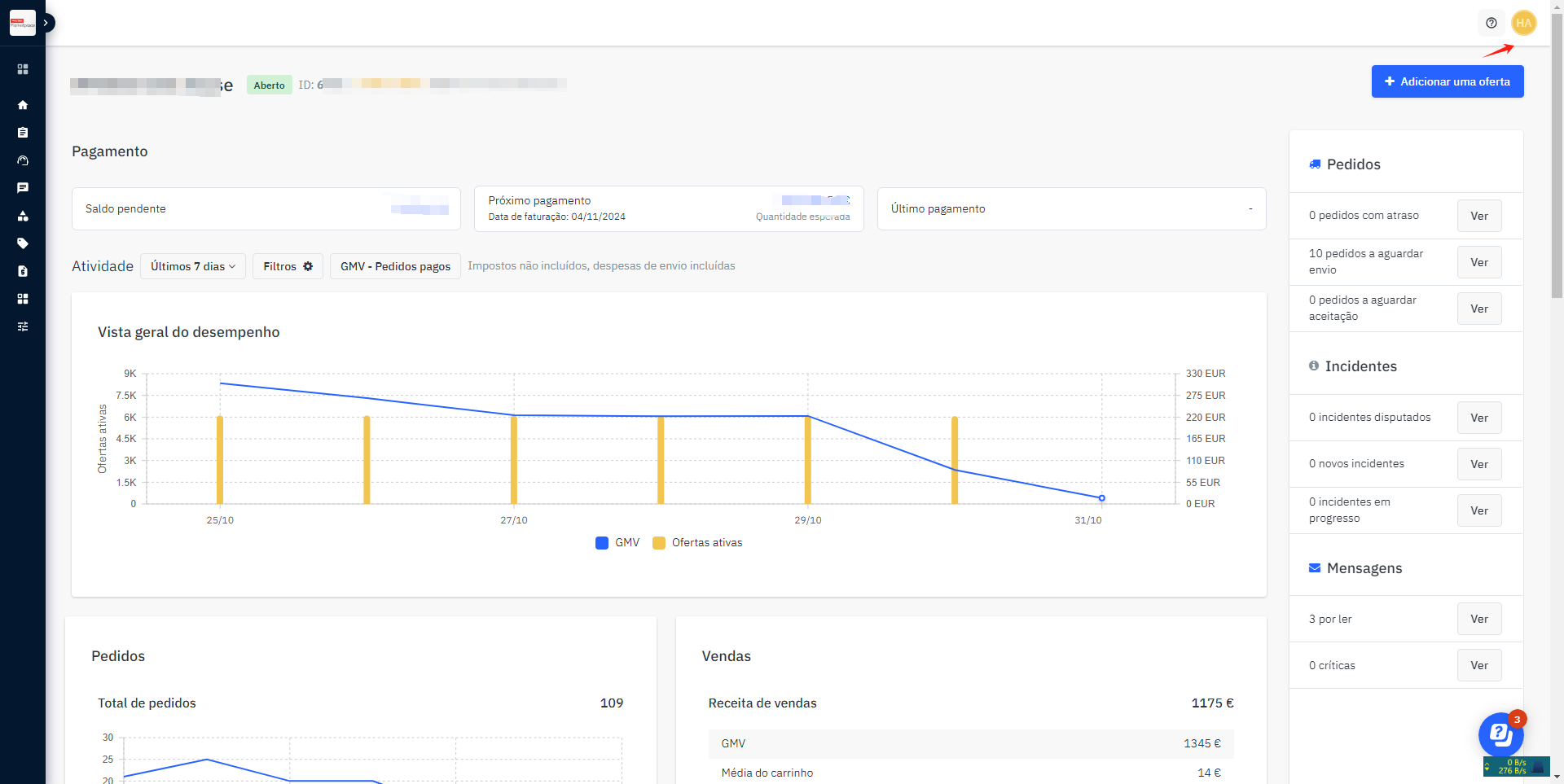Expand the sidebar with the arrow chevron

coord(46,23)
